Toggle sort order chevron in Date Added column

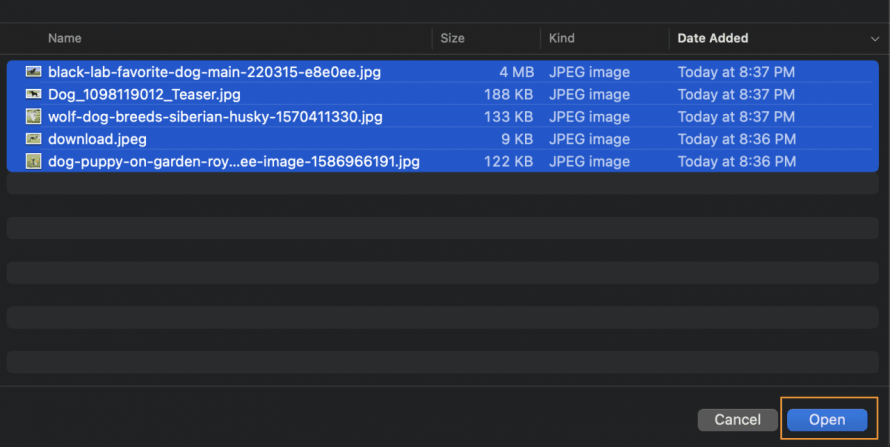click(874, 39)
